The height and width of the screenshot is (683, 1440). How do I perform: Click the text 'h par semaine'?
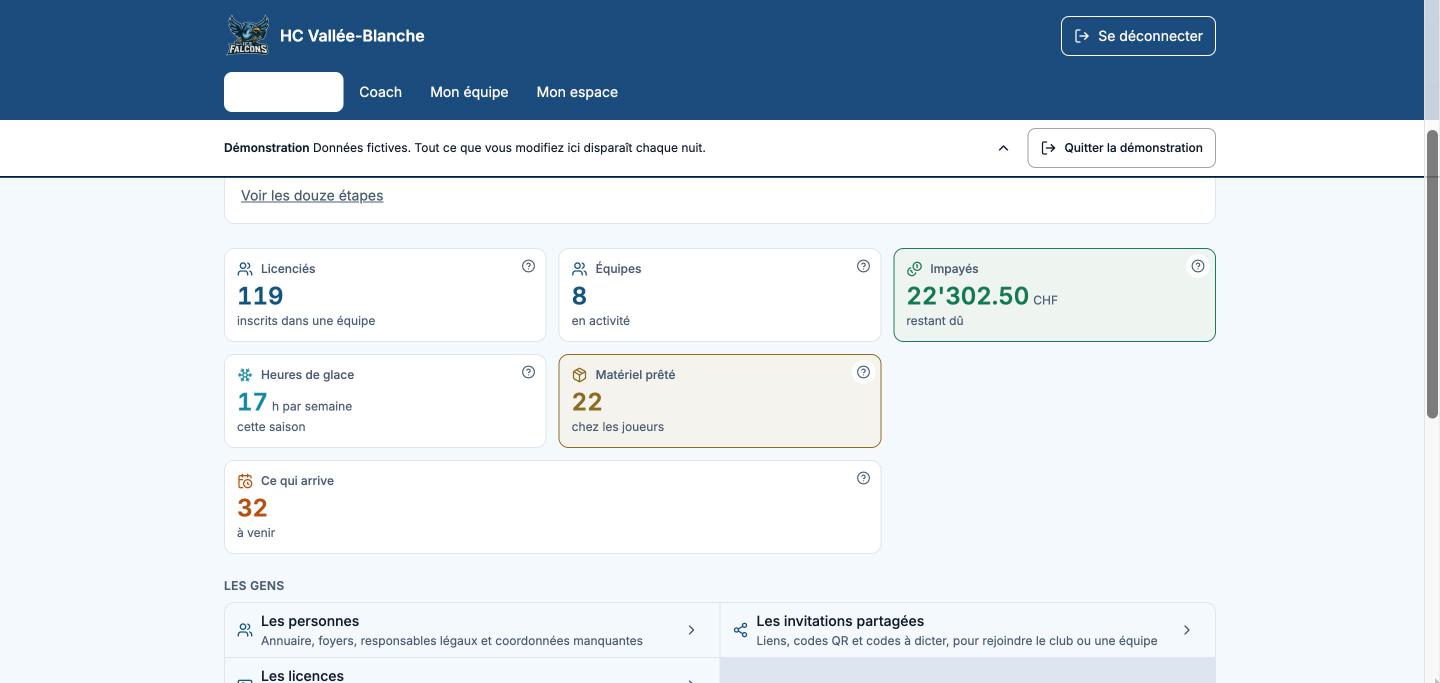tap(312, 406)
